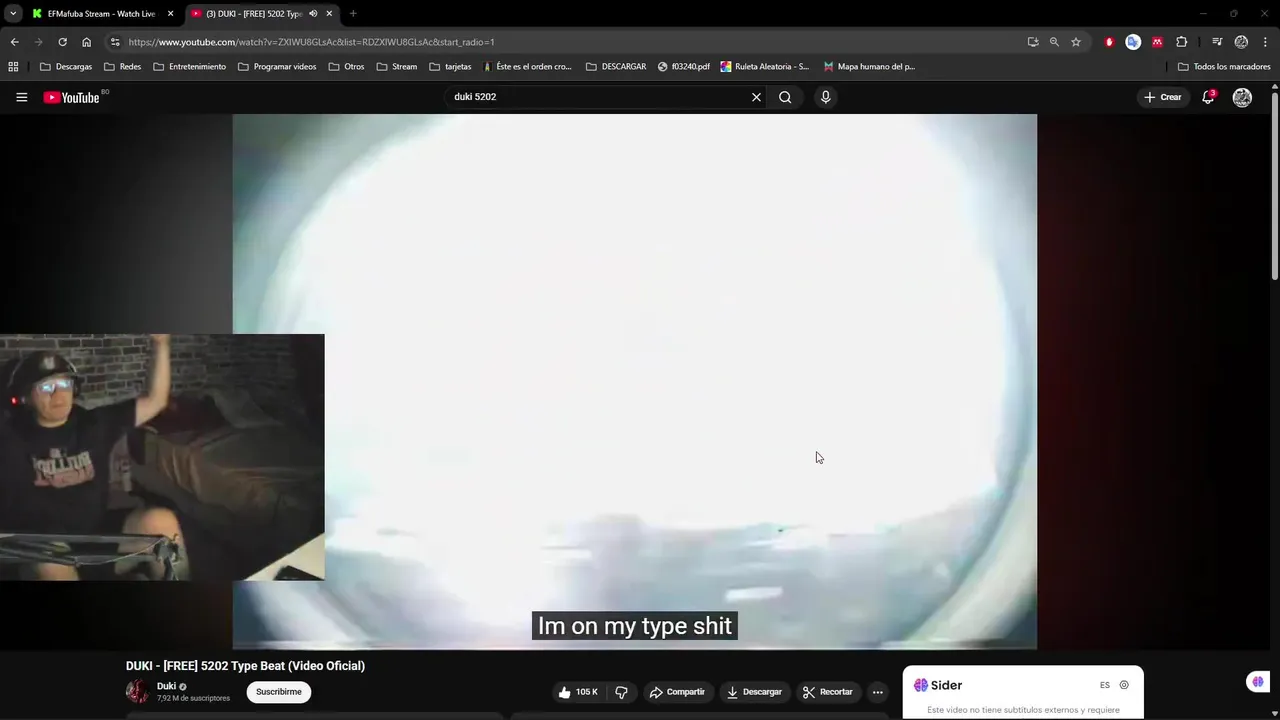Open the YouTube notifications bell
The height and width of the screenshot is (720, 1280).
coord(1208,97)
